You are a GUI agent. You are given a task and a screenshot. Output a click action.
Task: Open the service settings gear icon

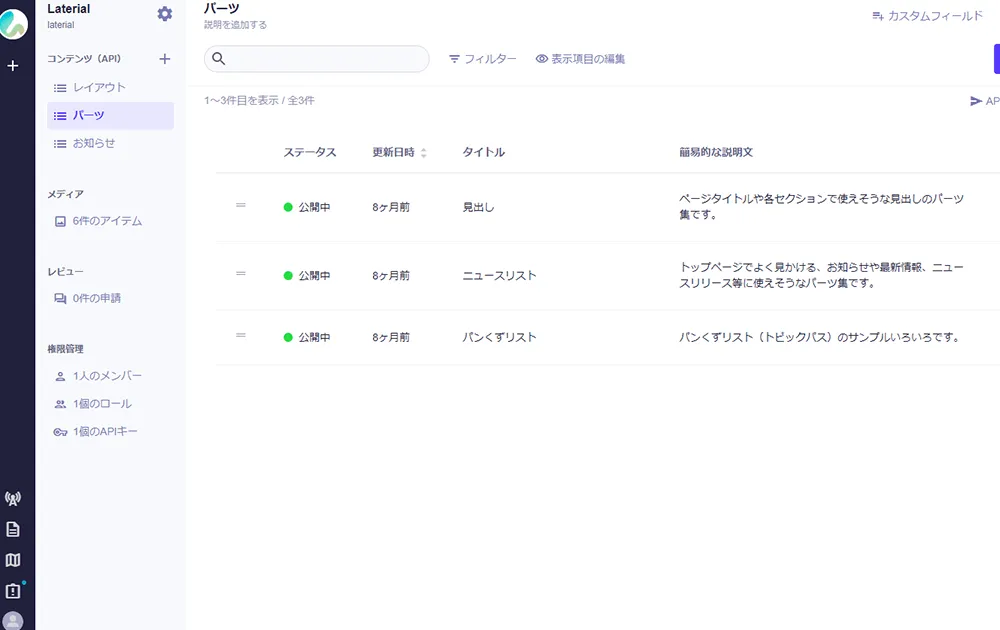point(165,14)
